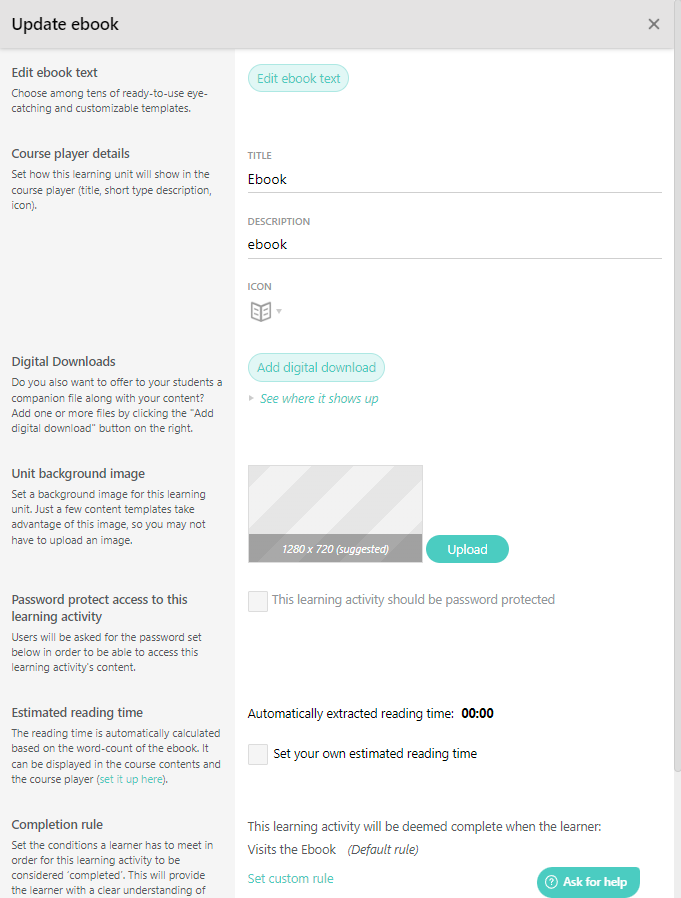681x898 pixels.
Task: Open the 'Set custom rule' link
Action: point(290,878)
